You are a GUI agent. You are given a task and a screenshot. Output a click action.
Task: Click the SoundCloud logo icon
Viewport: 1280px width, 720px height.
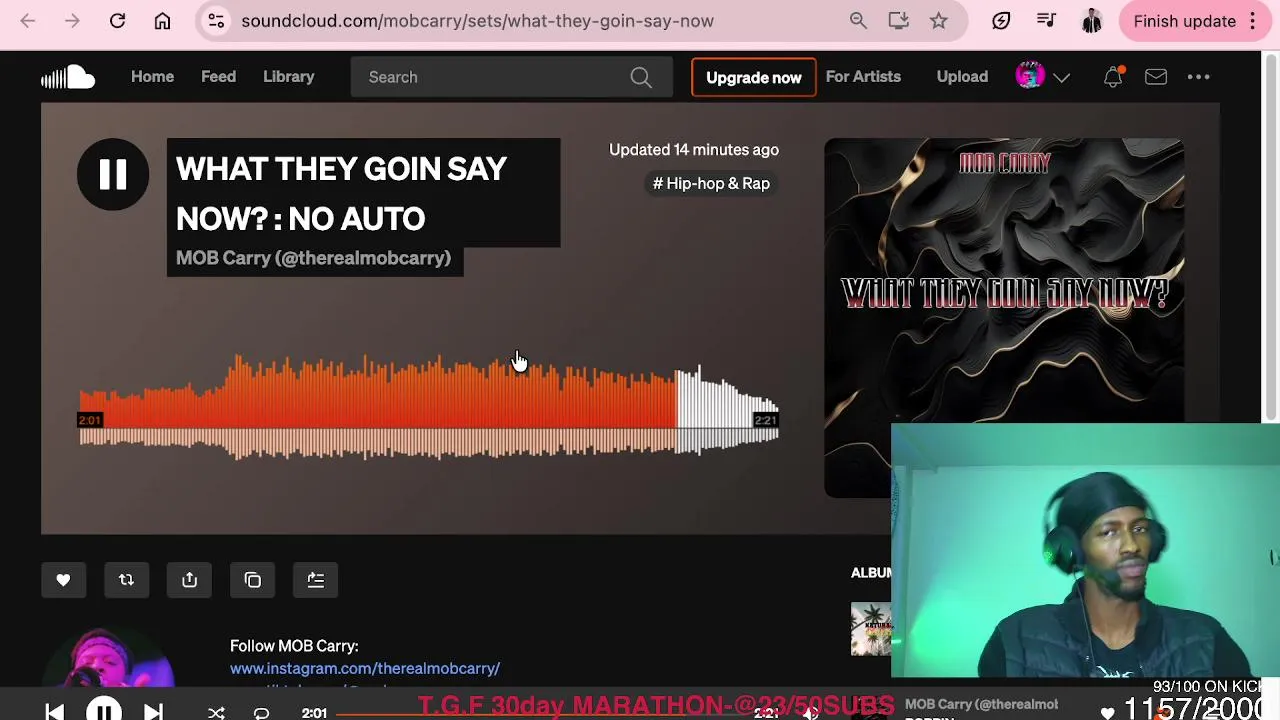(68, 77)
